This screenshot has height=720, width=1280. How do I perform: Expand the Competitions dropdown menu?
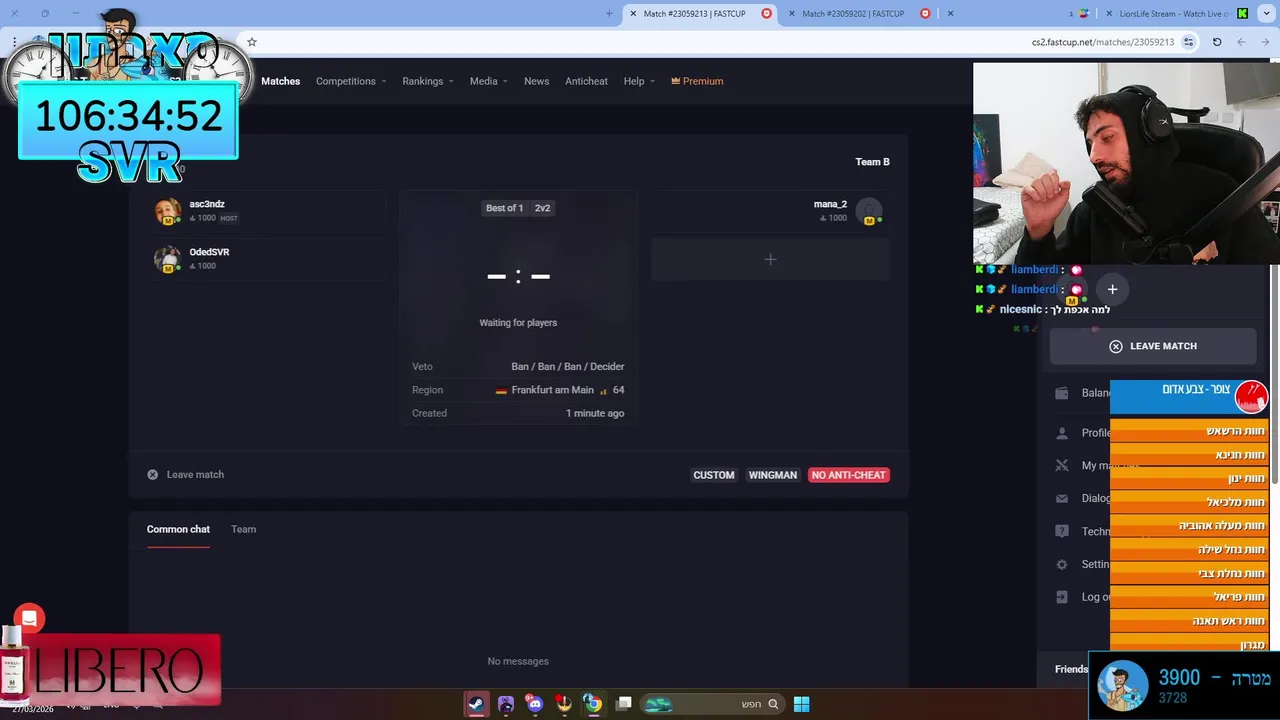[351, 81]
